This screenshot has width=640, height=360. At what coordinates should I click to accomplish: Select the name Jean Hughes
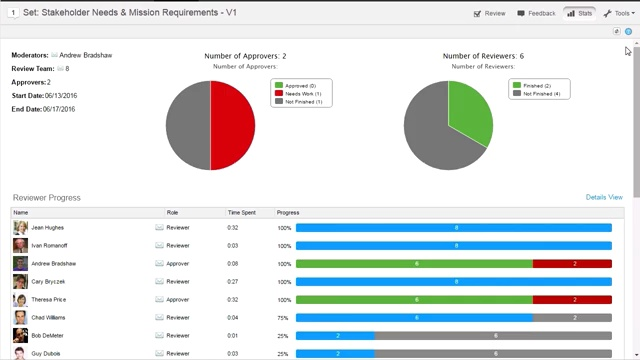coord(48,227)
